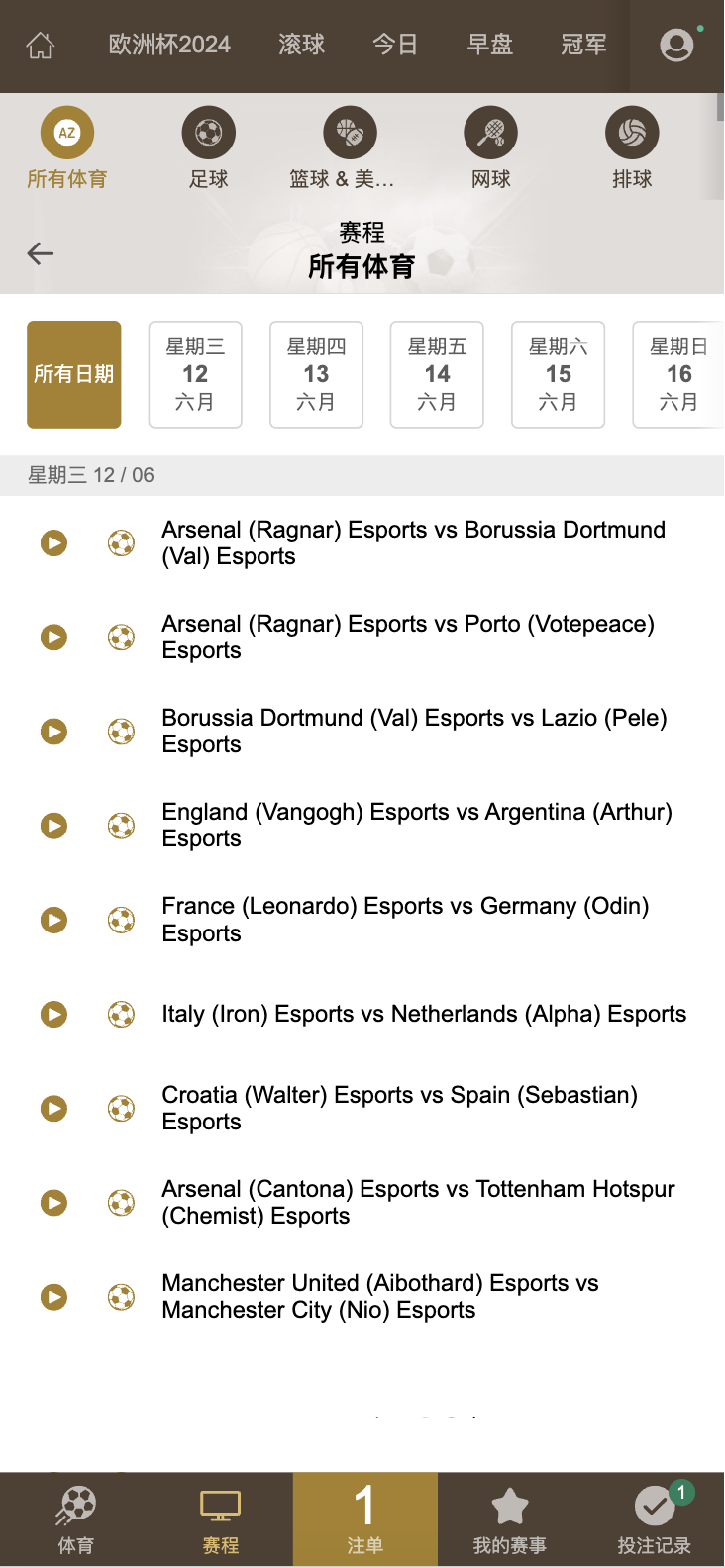Choose date 星期六 15 六月
This screenshot has height=1568, width=725.
(558, 374)
